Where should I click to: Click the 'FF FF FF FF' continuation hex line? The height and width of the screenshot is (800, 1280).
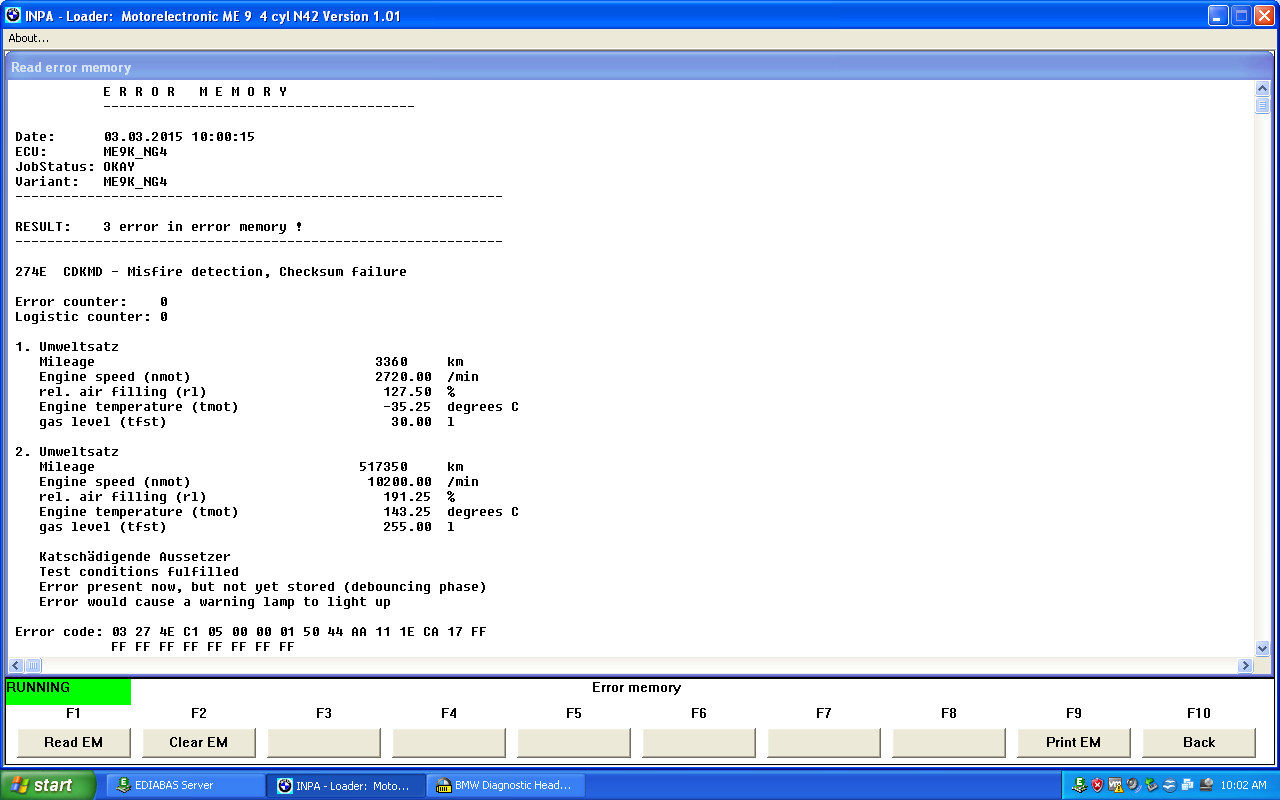(x=203, y=646)
